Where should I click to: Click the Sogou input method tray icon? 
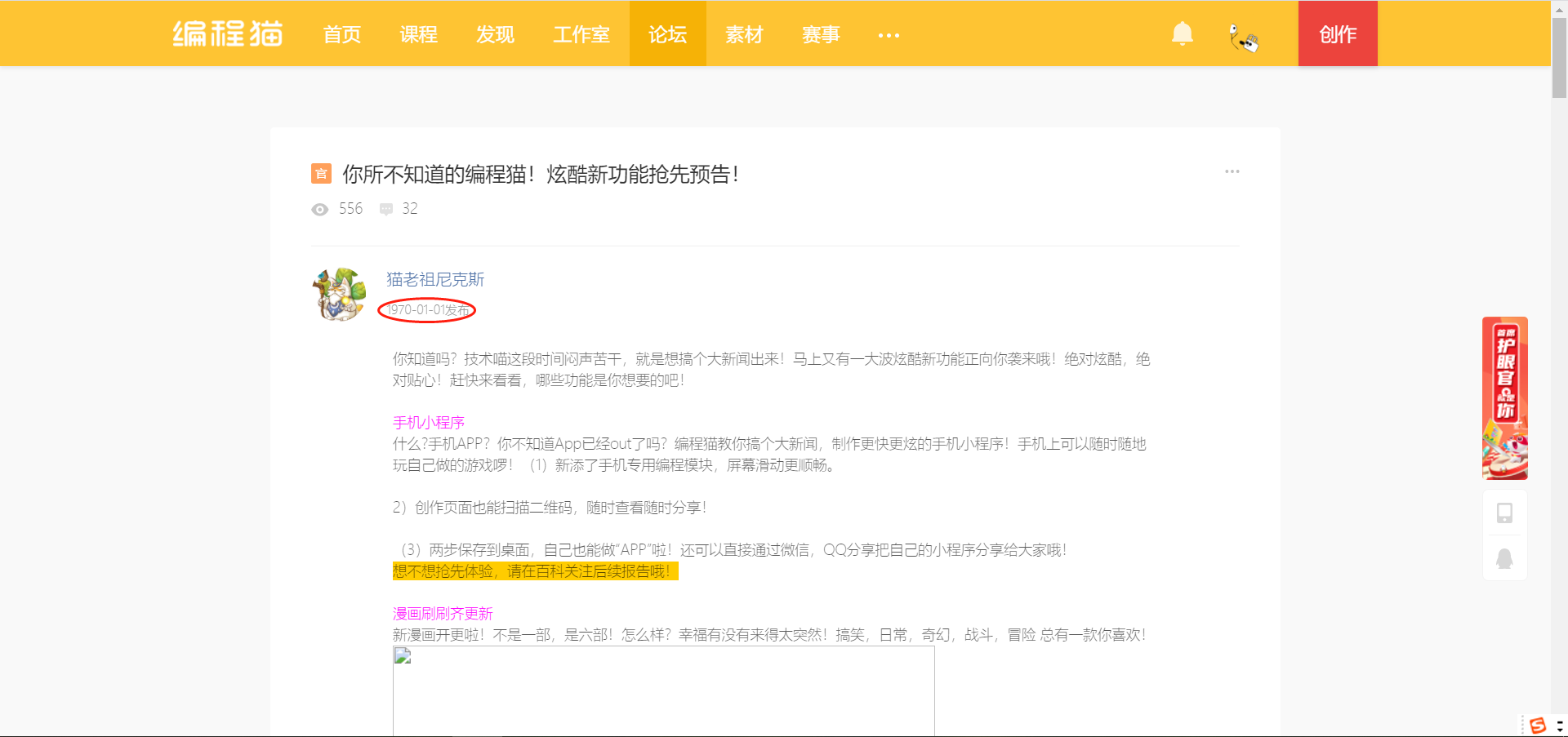click(1538, 725)
